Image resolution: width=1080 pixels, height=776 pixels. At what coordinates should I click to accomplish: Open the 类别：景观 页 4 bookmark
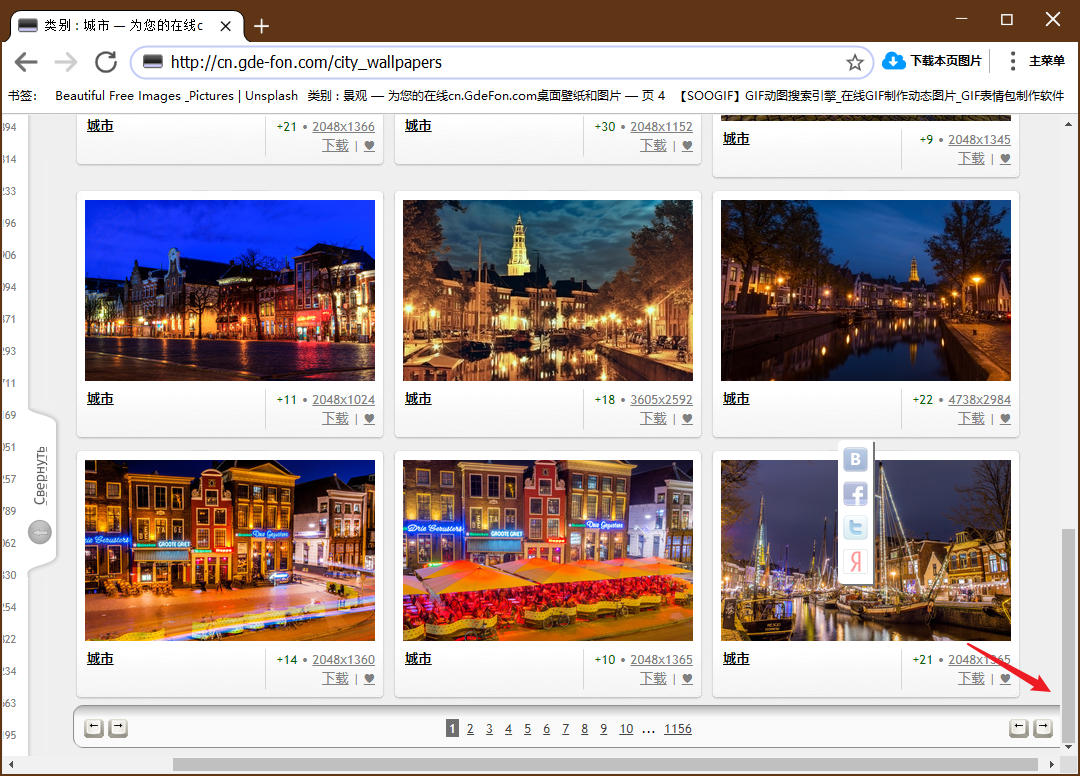coord(486,96)
